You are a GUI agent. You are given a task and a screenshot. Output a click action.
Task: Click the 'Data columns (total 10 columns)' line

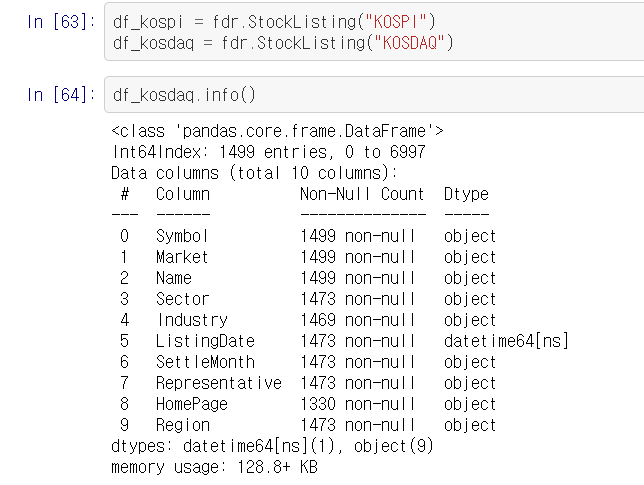point(254,173)
